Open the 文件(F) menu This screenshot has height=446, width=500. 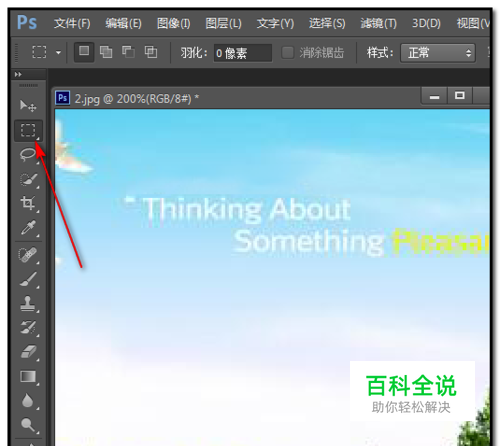click(72, 23)
